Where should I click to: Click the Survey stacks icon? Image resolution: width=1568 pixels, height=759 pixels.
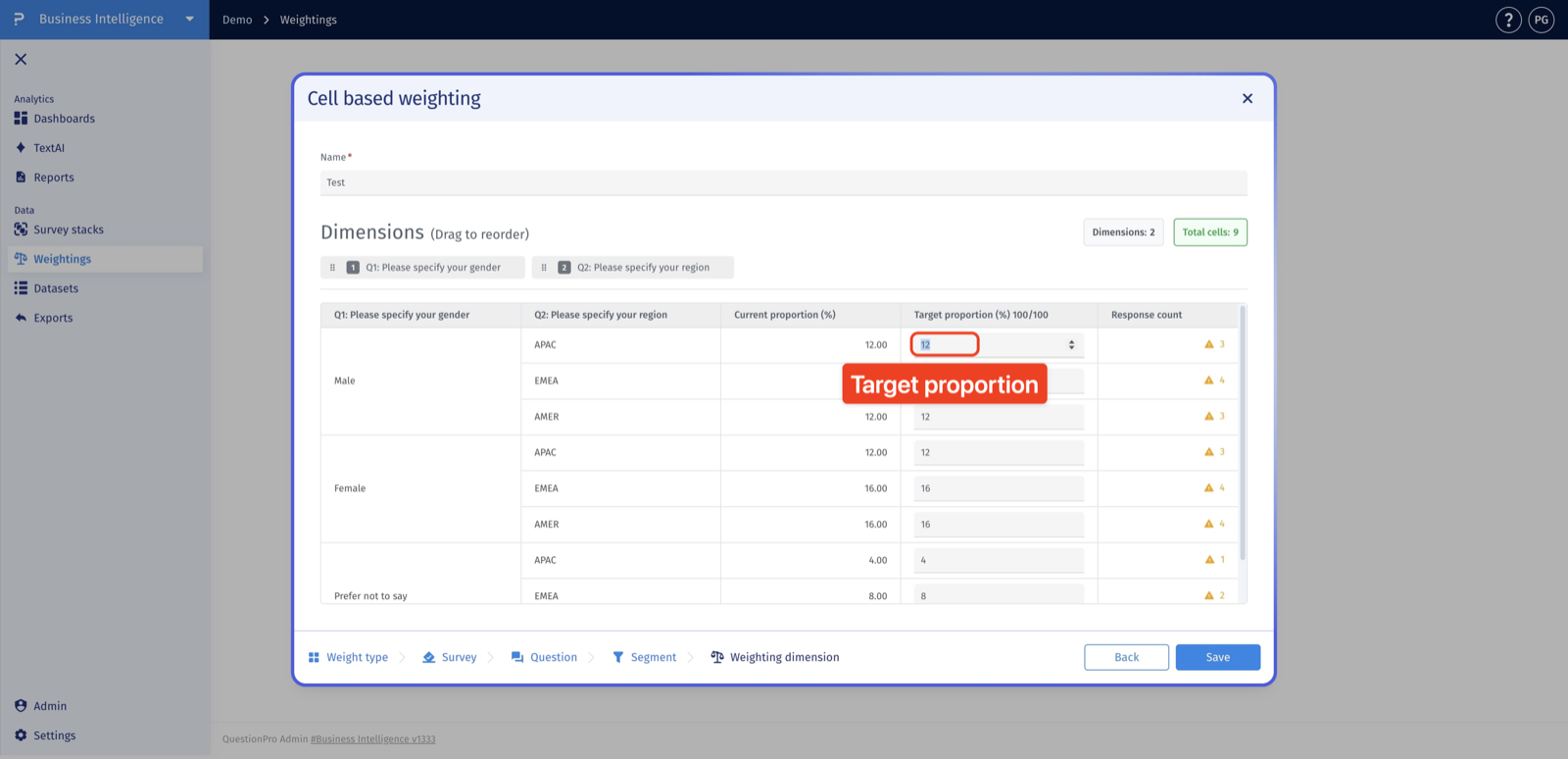21,229
